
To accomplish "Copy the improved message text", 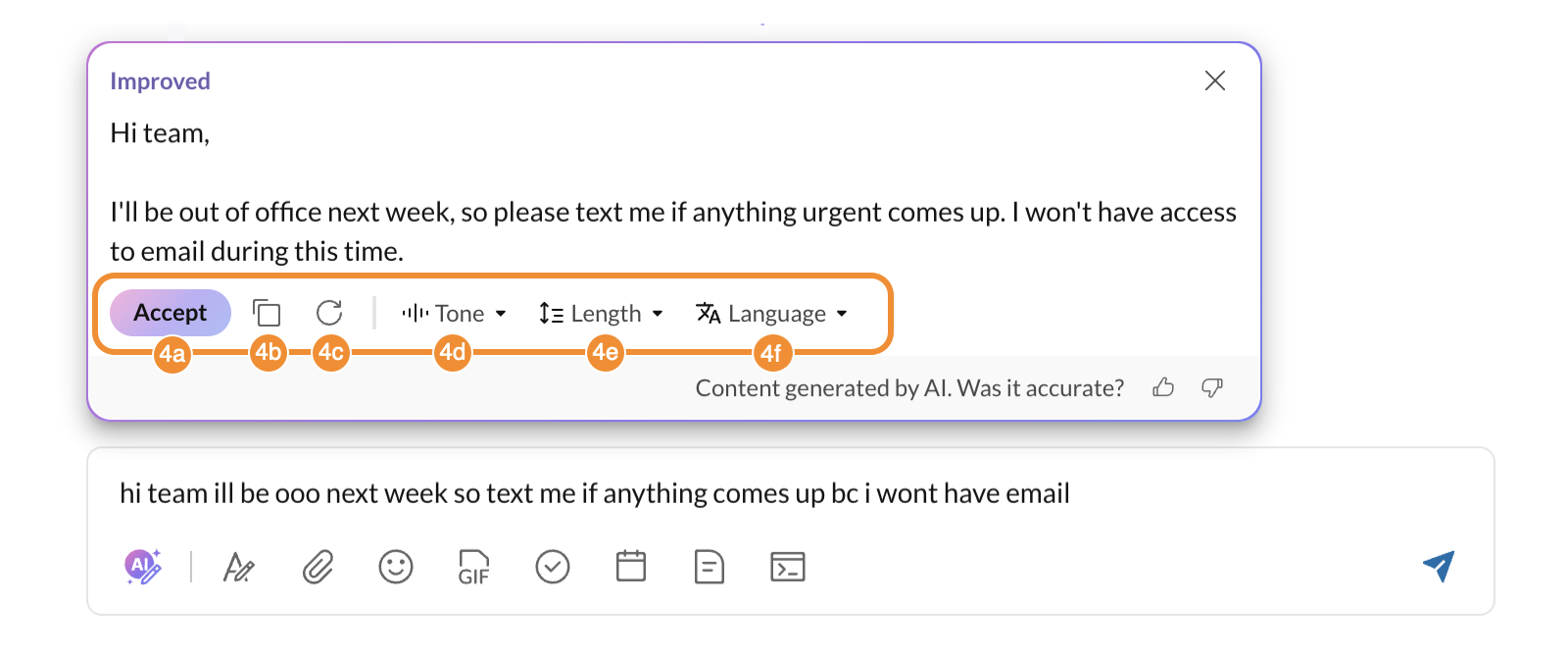I will click(267, 313).
